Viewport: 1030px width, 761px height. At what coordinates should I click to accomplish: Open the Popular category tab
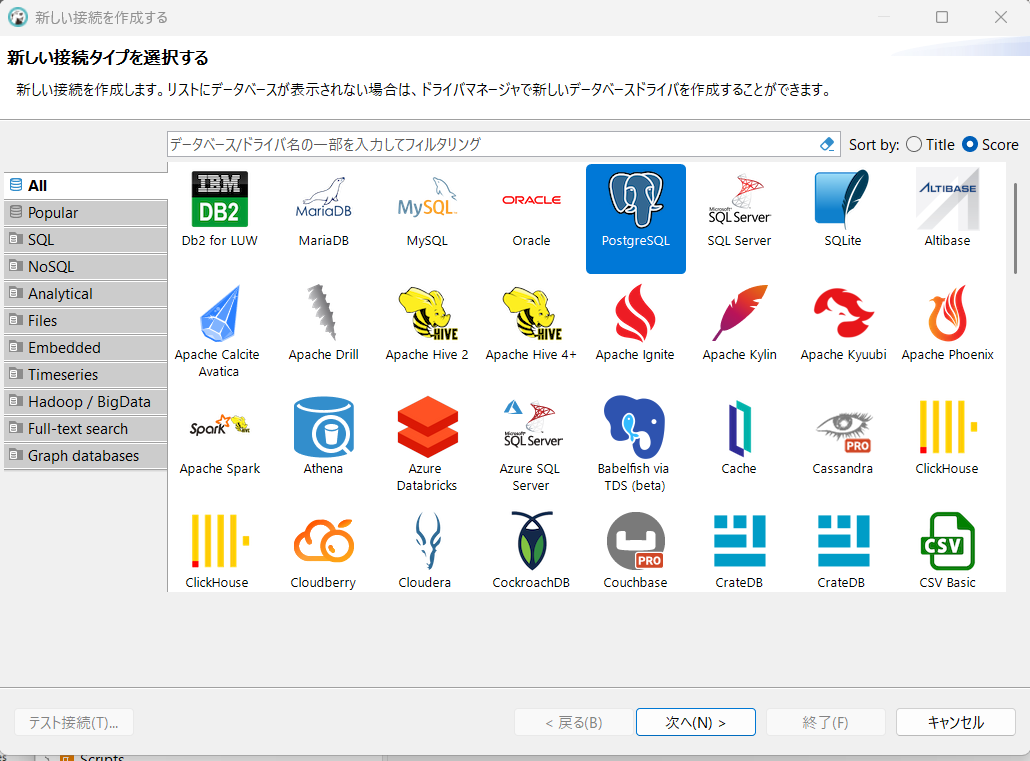coord(85,213)
